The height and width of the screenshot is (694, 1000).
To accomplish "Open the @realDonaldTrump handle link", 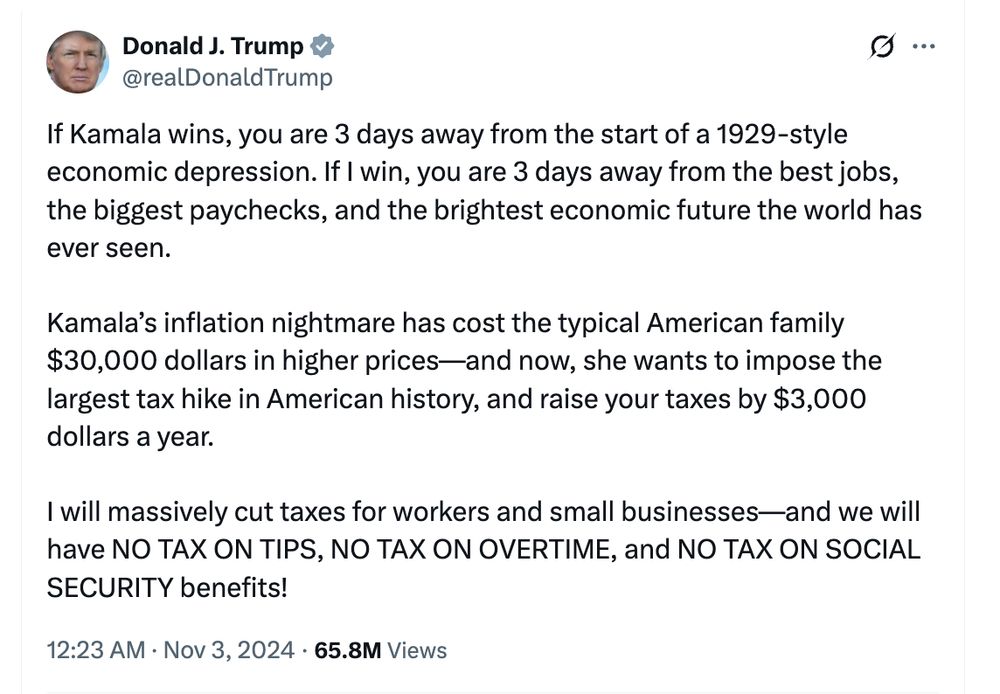I will click(227, 77).
